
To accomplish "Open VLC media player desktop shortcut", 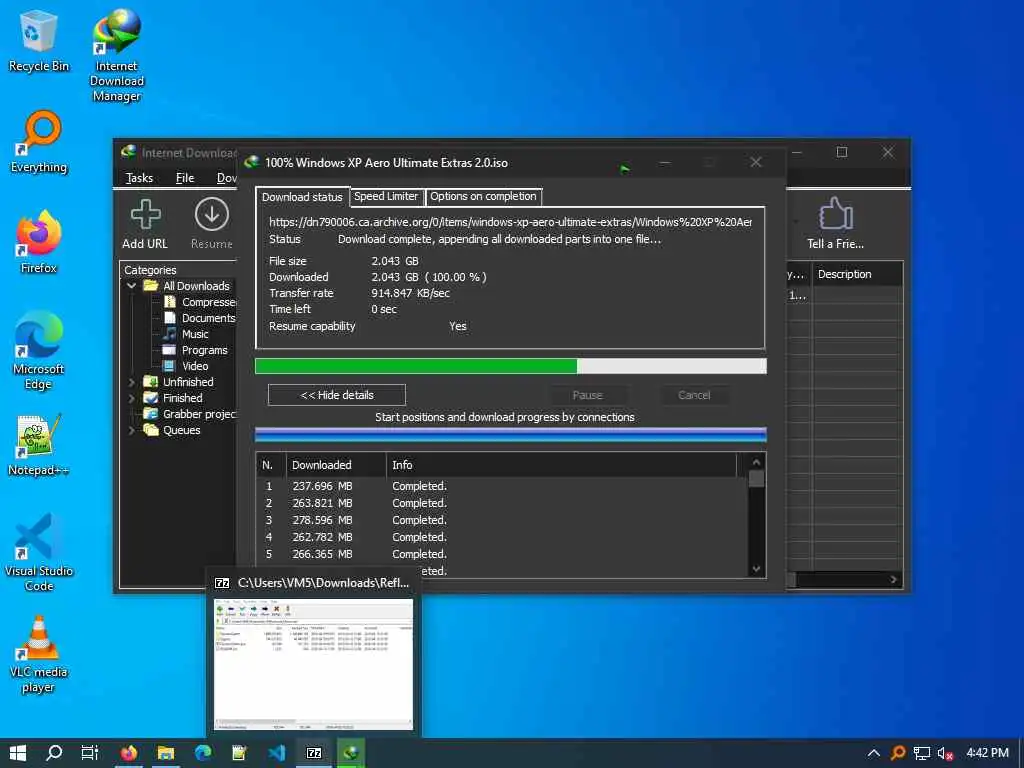I will [x=39, y=654].
